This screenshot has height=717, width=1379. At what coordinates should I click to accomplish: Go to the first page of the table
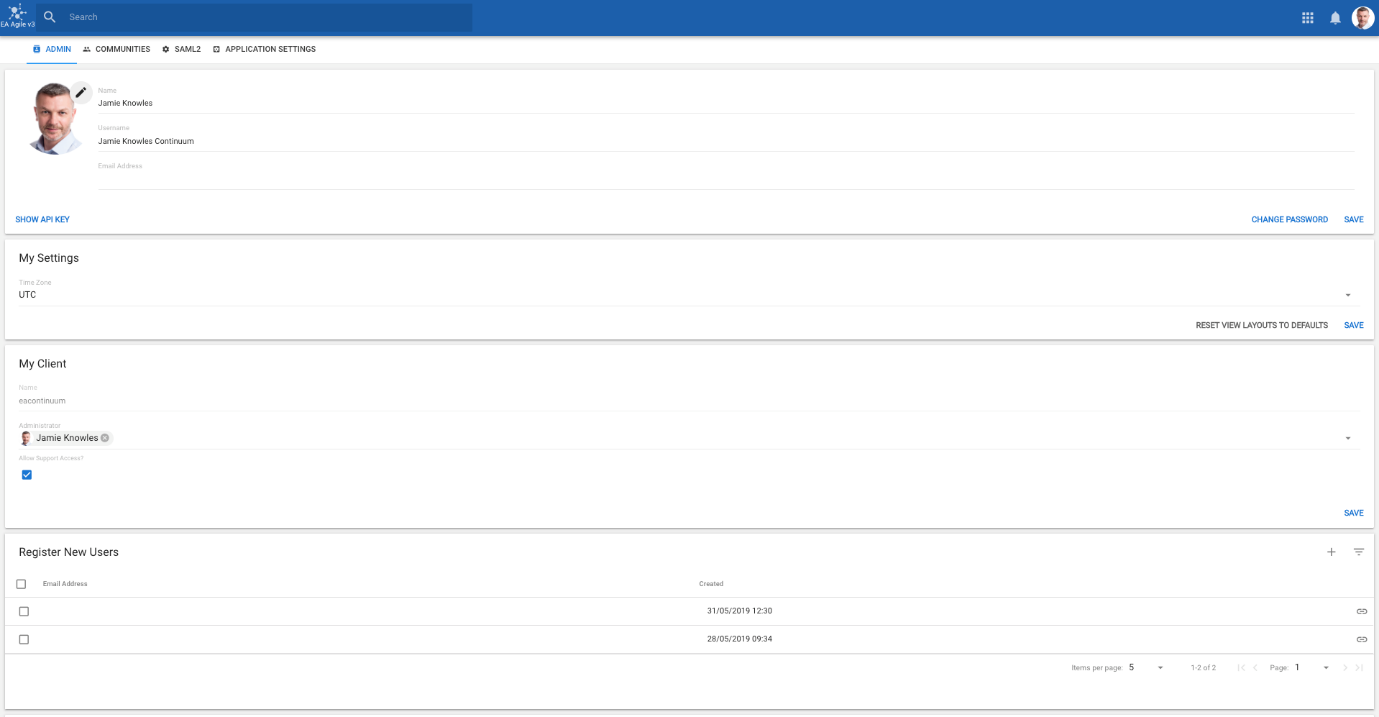[1241, 667]
